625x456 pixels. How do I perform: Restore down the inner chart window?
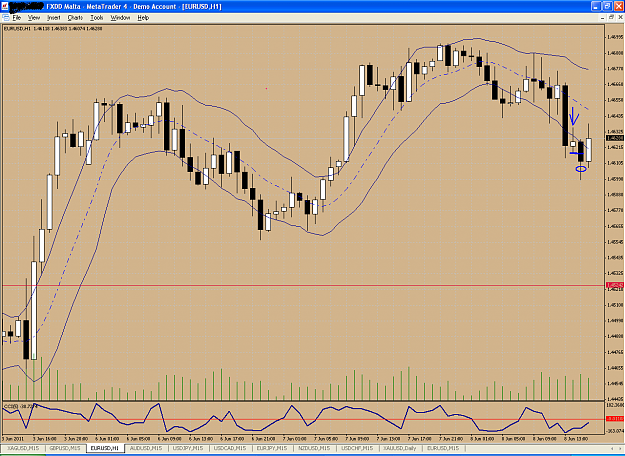611,18
